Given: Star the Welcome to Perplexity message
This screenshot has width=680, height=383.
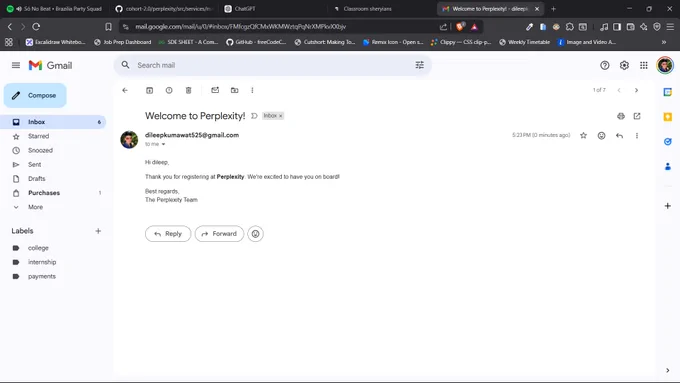Looking at the screenshot, I should (583, 135).
